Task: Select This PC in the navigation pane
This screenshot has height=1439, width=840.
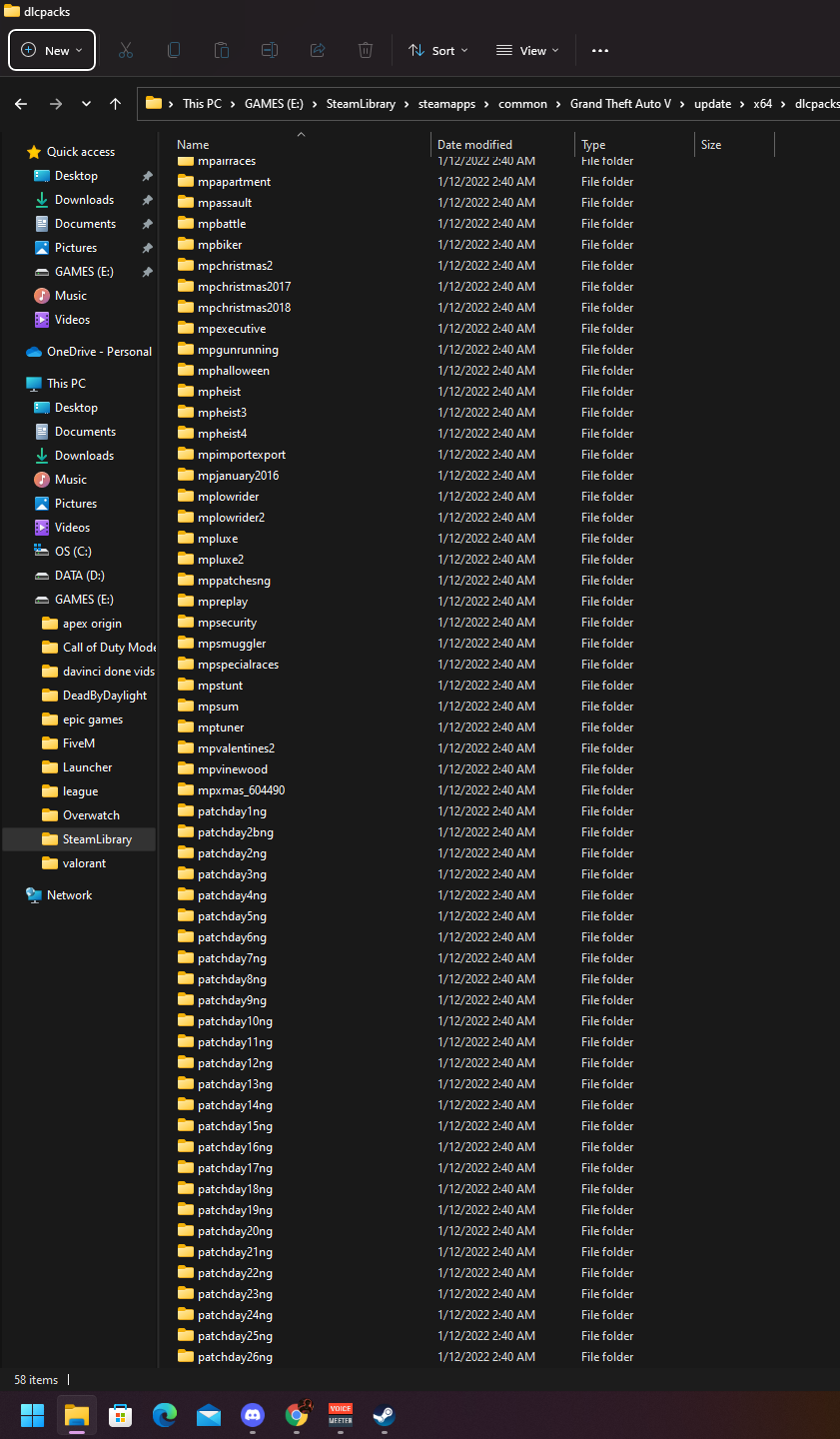Action: click(x=66, y=384)
